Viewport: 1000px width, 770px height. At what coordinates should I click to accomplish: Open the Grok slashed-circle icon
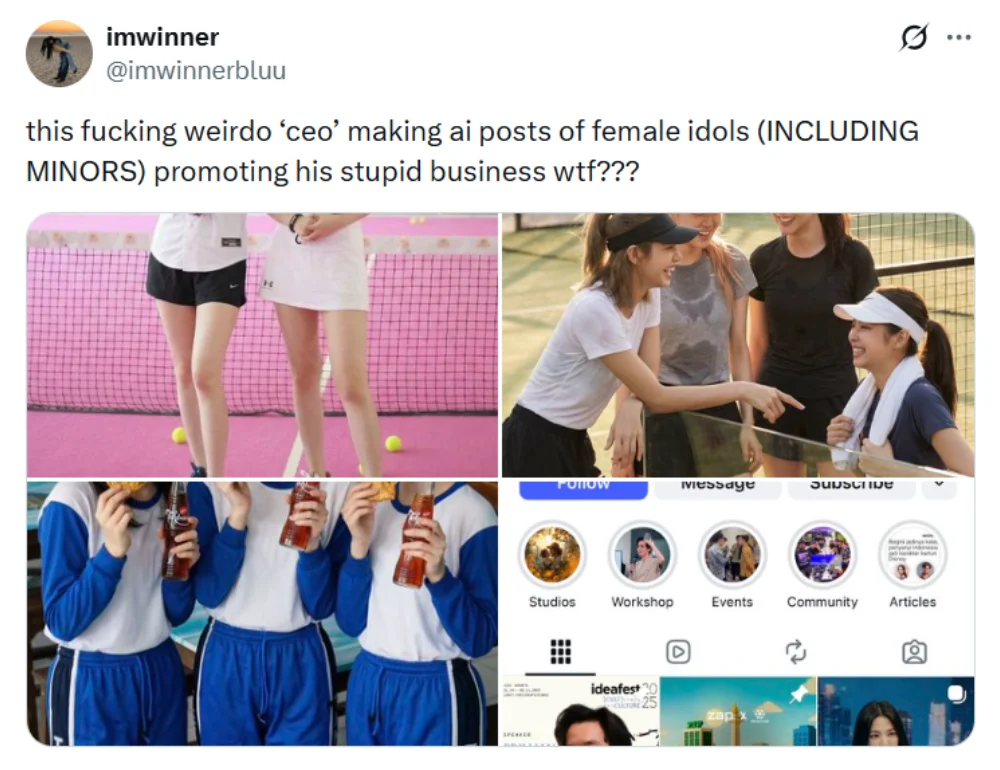[x=914, y=37]
